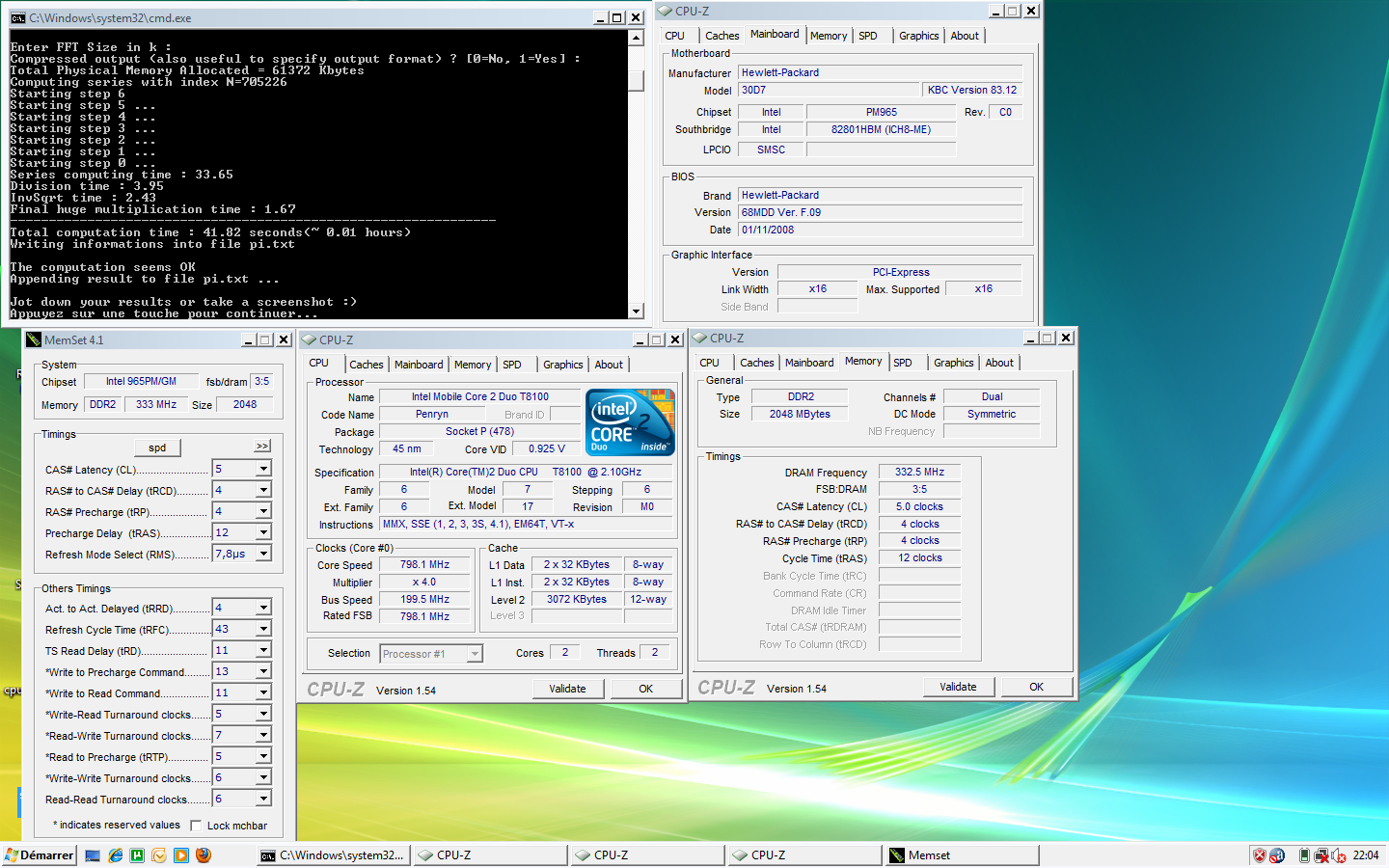Image resolution: width=1389 pixels, height=868 pixels.
Task: Click the cmd window scroll up arrow
Action: coord(636,38)
